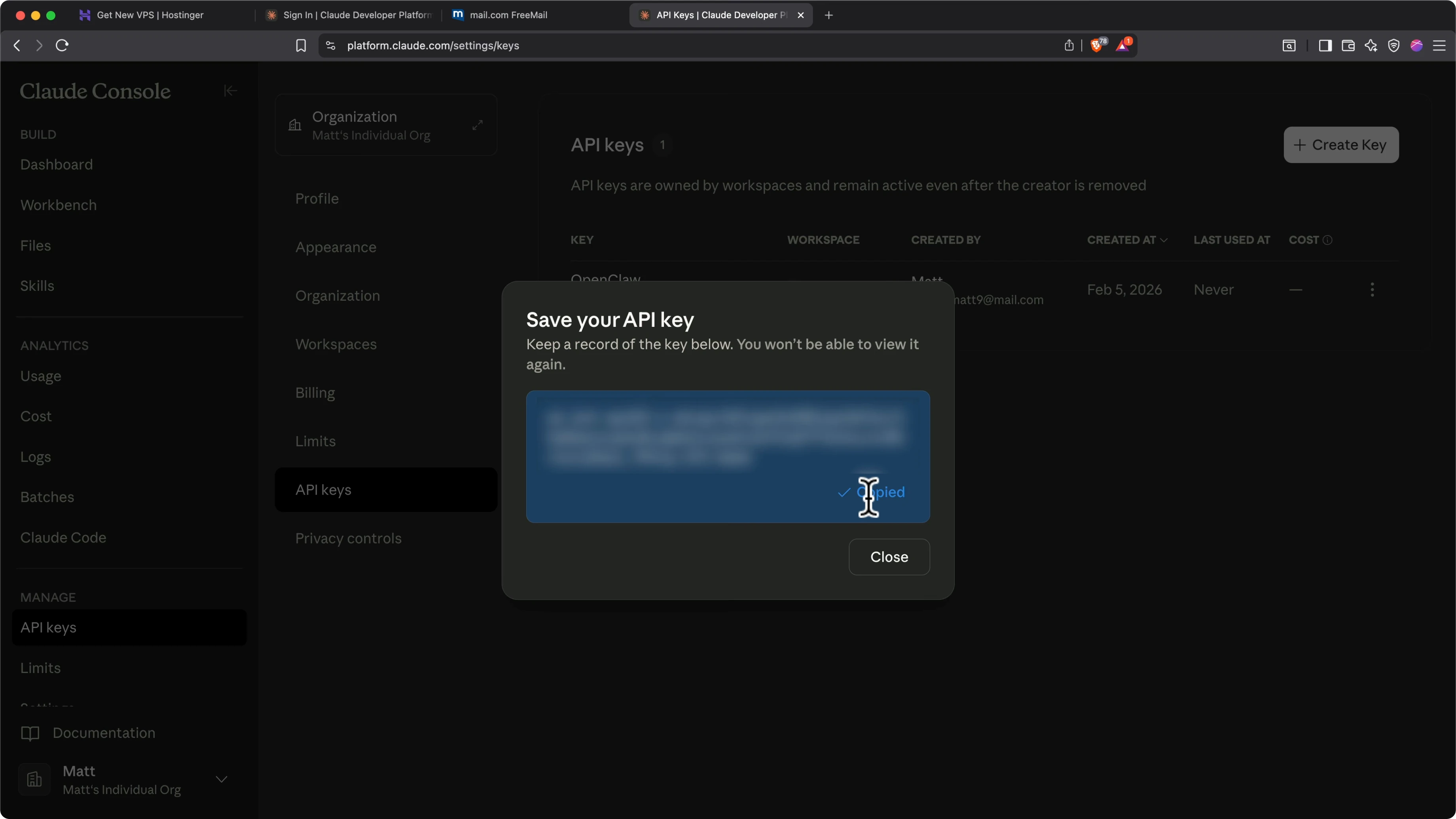The height and width of the screenshot is (819, 1456).
Task: Collapse the Claude Console sidebar
Action: 230,91
